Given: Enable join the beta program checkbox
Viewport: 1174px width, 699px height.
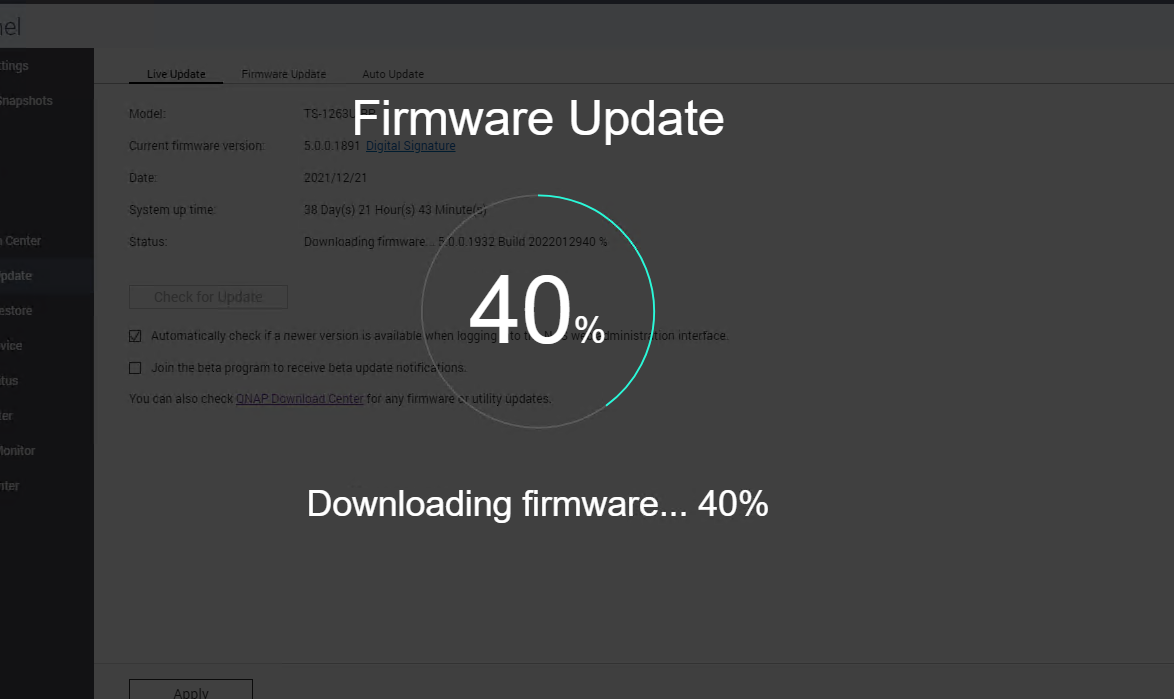Looking at the screenshot, I should tap(135, 368).
